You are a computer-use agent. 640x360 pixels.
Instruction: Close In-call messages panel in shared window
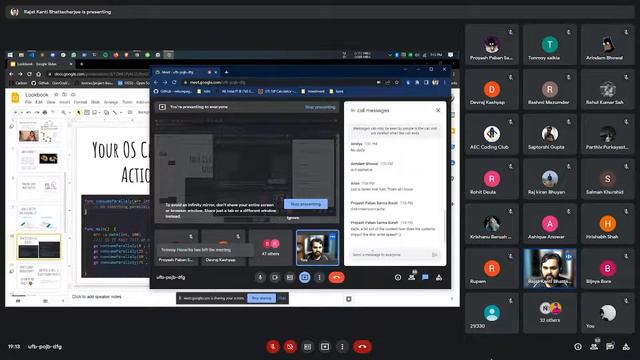point(438,110)
